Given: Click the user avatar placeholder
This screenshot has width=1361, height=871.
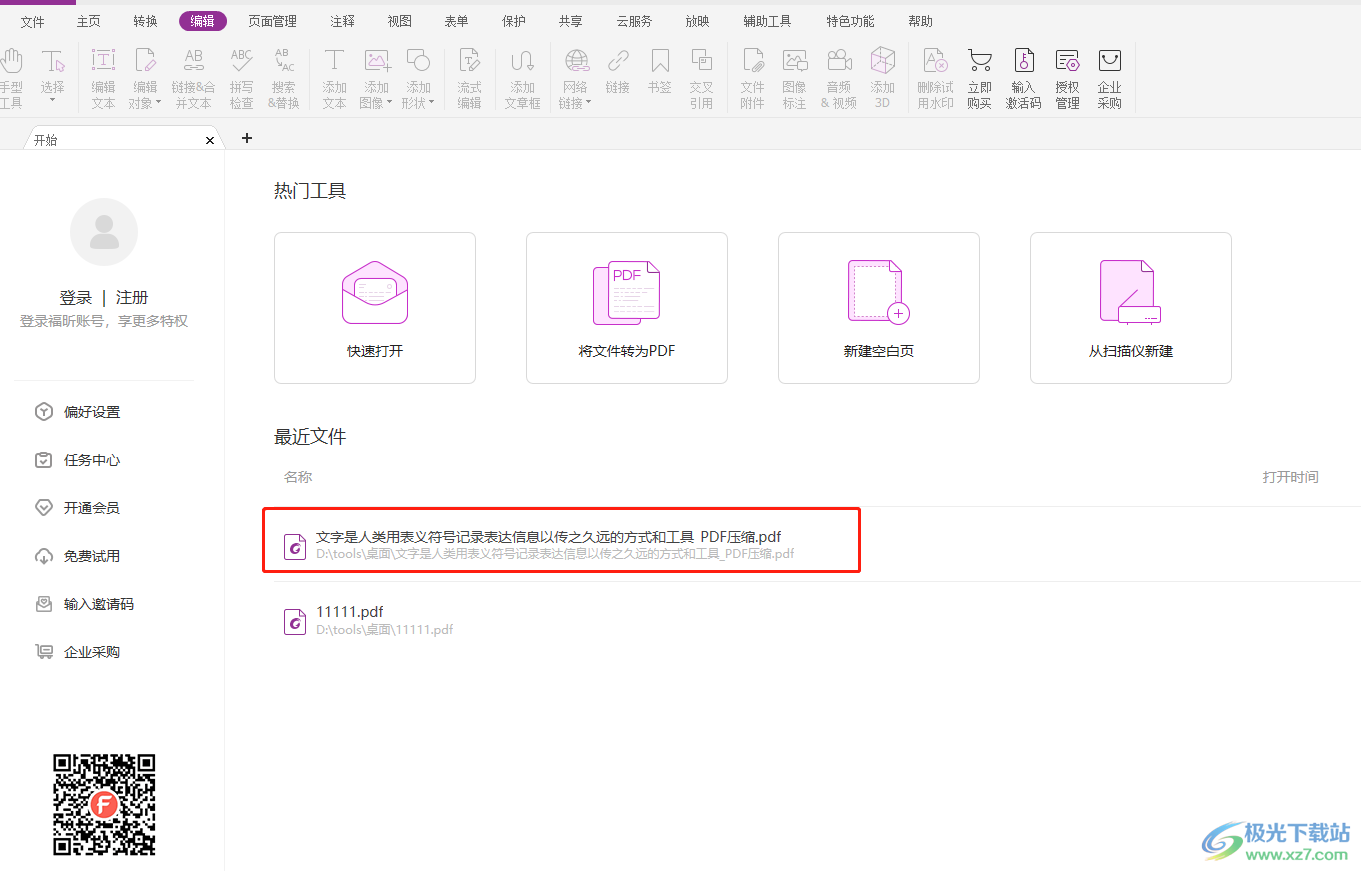Looking at the screenshot, I should click(x=104, y=232).
